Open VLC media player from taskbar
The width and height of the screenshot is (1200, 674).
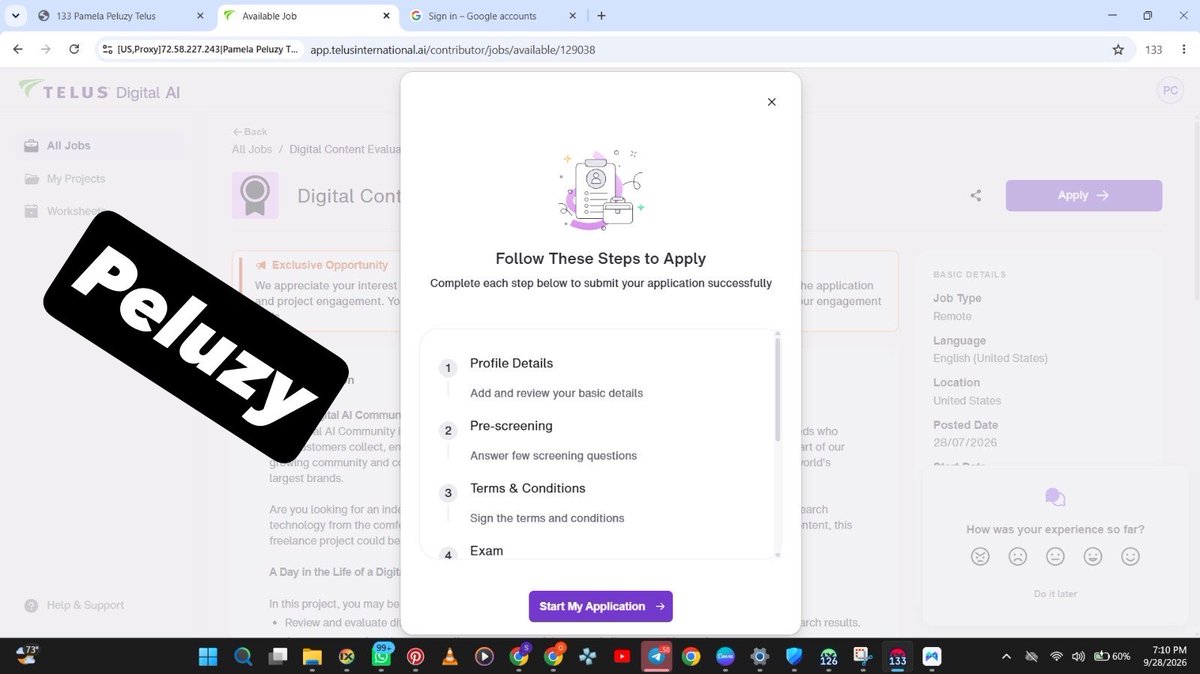(x=450, y=657)
